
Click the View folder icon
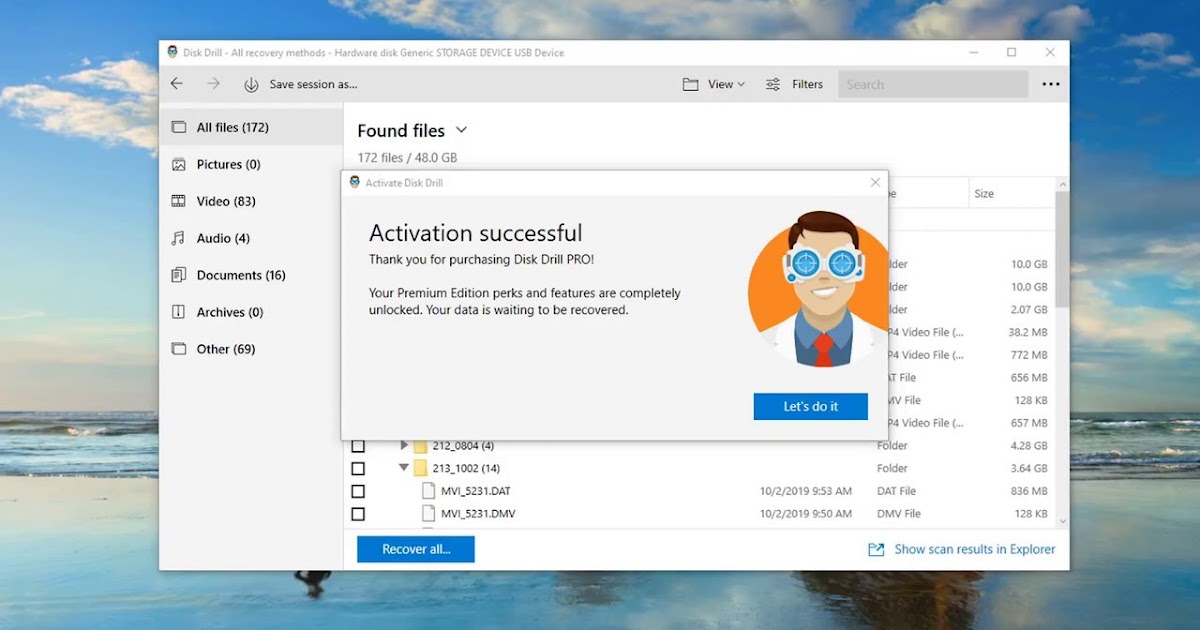(690, 85)
